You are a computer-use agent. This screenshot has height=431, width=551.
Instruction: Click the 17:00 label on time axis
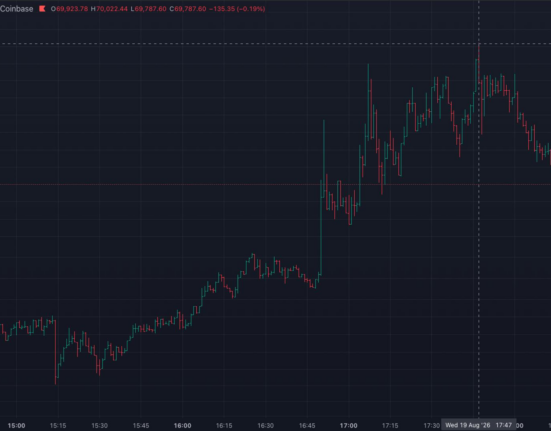point(349,426)
